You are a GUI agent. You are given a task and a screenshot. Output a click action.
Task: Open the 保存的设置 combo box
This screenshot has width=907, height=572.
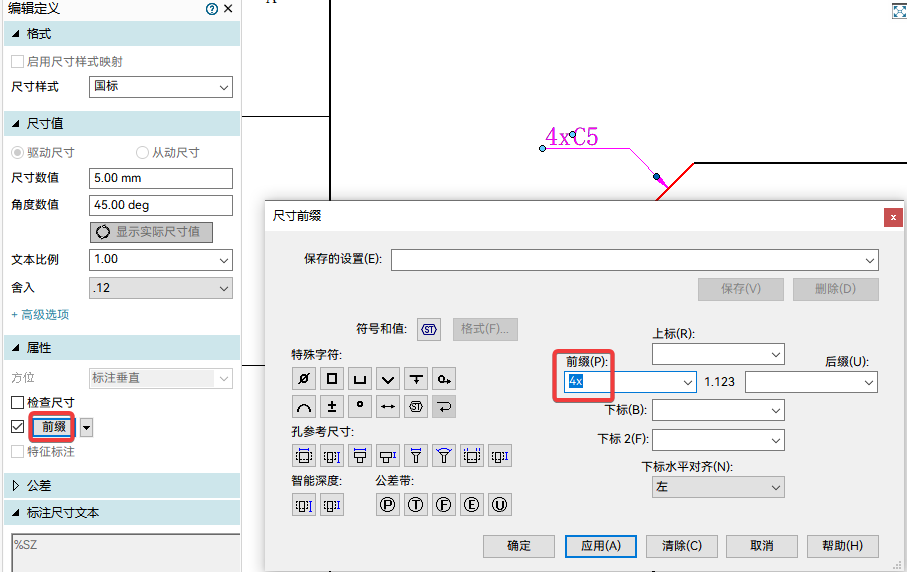(x=635, y=260)
